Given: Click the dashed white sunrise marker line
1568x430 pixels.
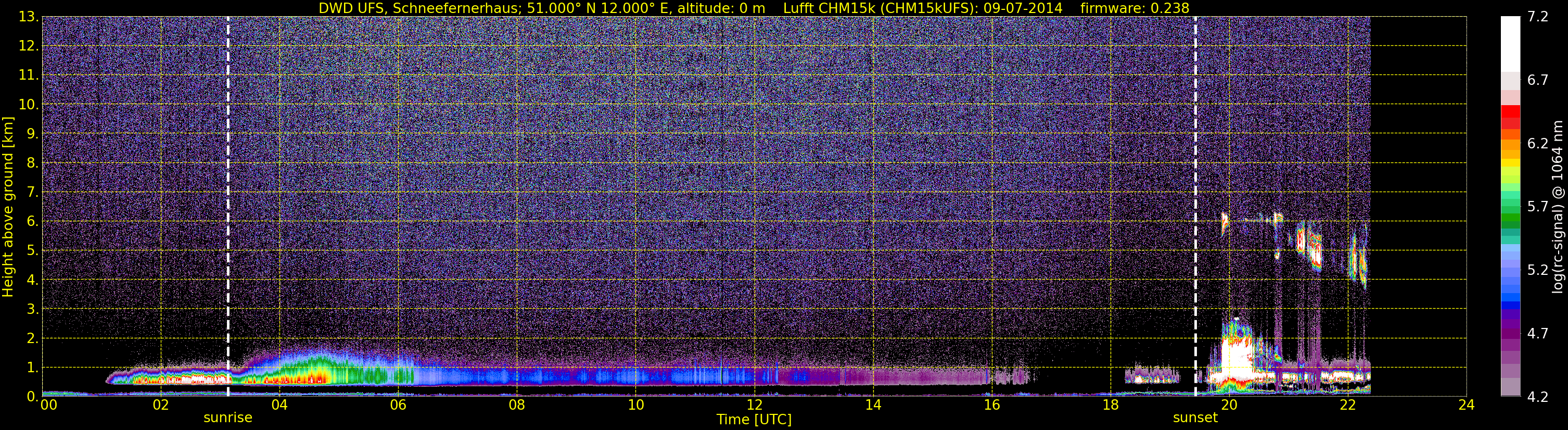Looking at the screenshot, I should click(228, 206).
